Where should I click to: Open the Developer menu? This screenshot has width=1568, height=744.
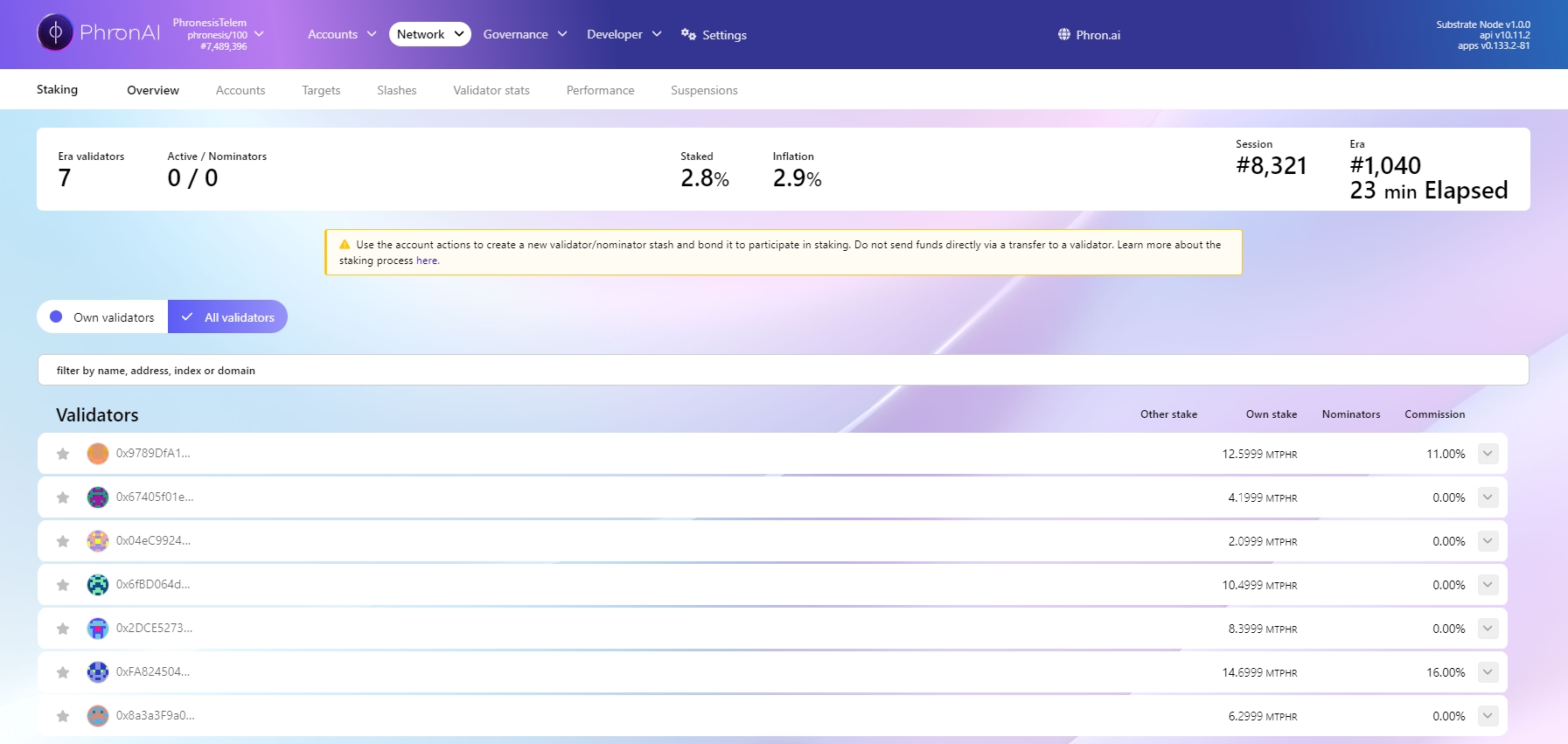click(x=624, y=34)
